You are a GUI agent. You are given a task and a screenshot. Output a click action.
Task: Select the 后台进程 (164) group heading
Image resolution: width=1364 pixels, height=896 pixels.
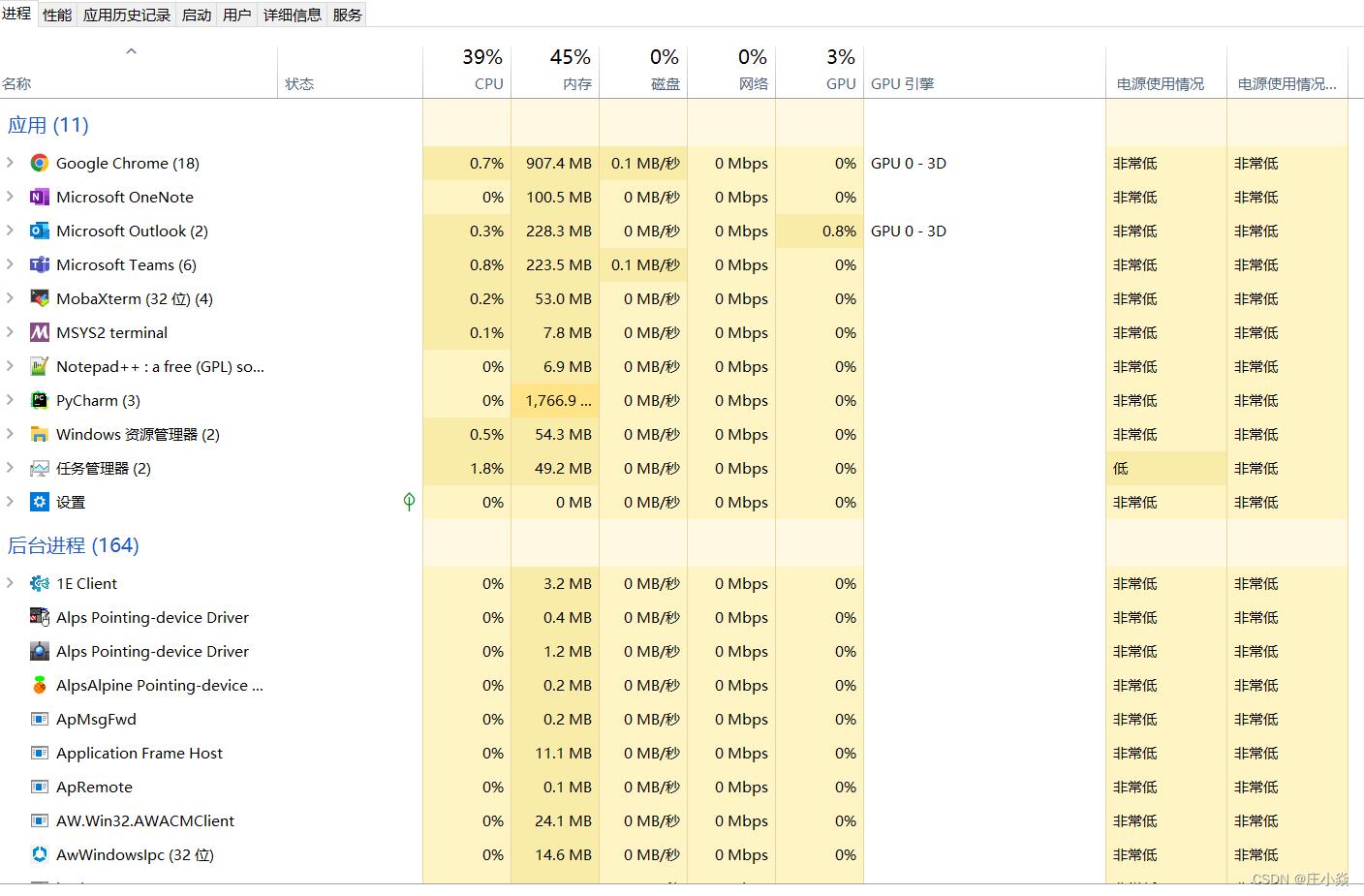pos(74,545)
